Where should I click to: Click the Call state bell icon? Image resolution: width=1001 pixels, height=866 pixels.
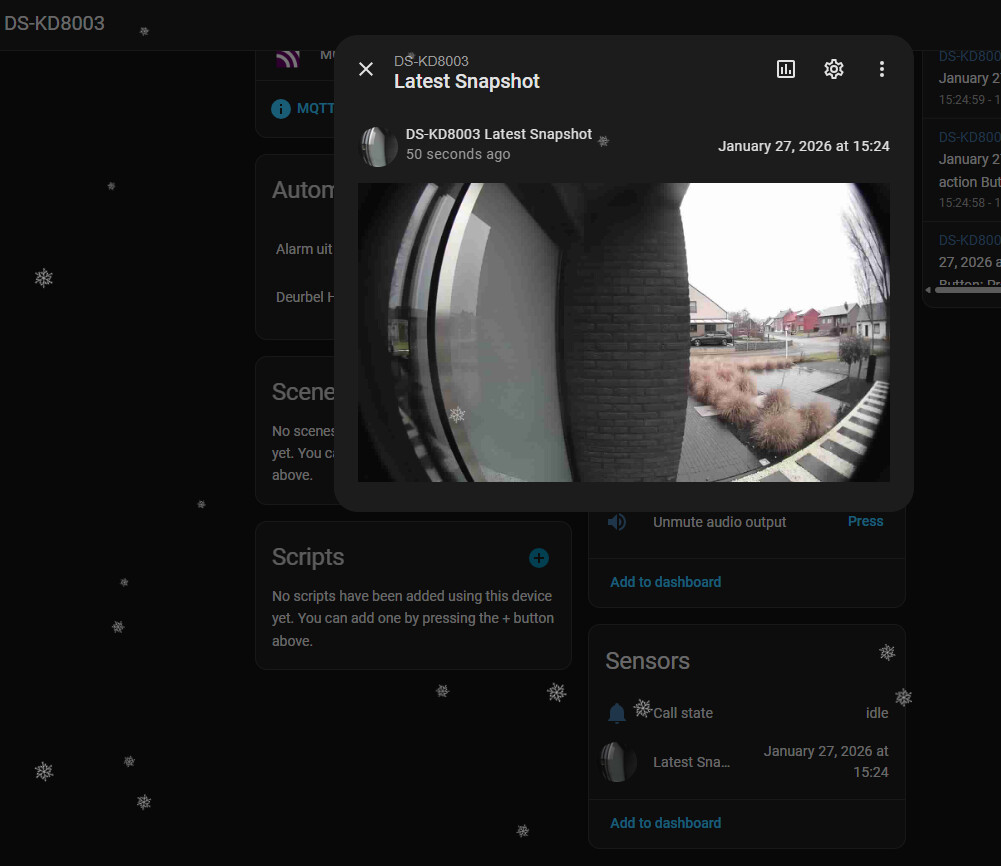coord(617,713)
